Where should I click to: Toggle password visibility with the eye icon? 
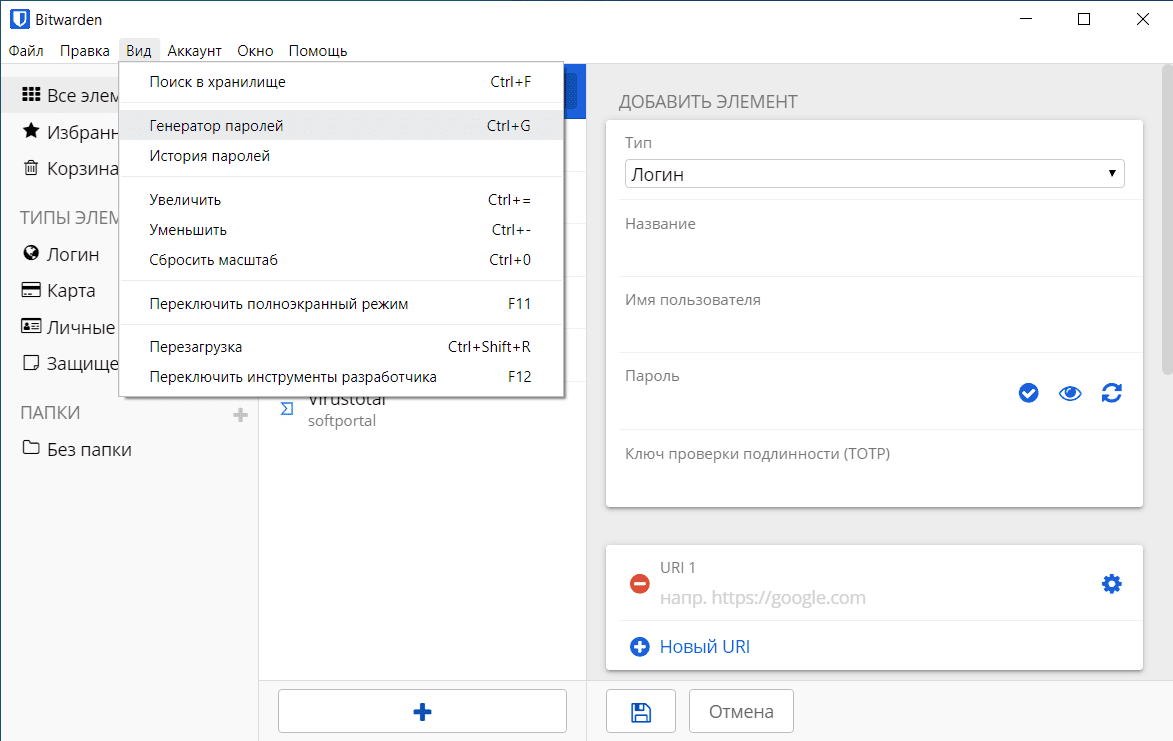[x=1070, y=393]
